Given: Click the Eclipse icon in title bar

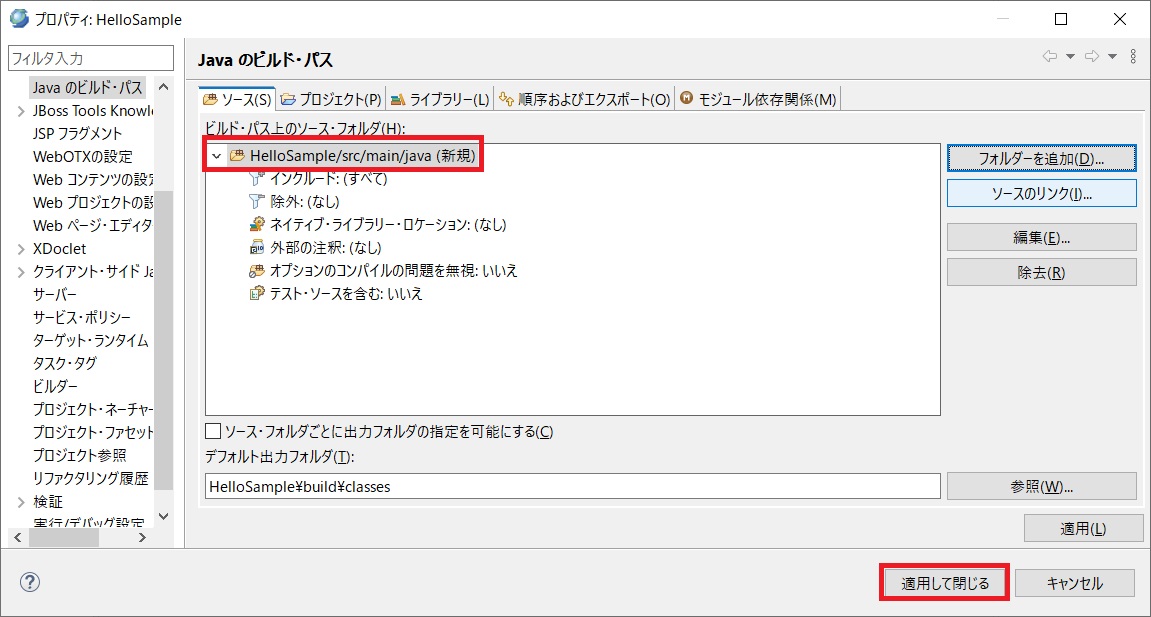Looking at the screenshot, I should pyautogui.click(x=19, y=18).
